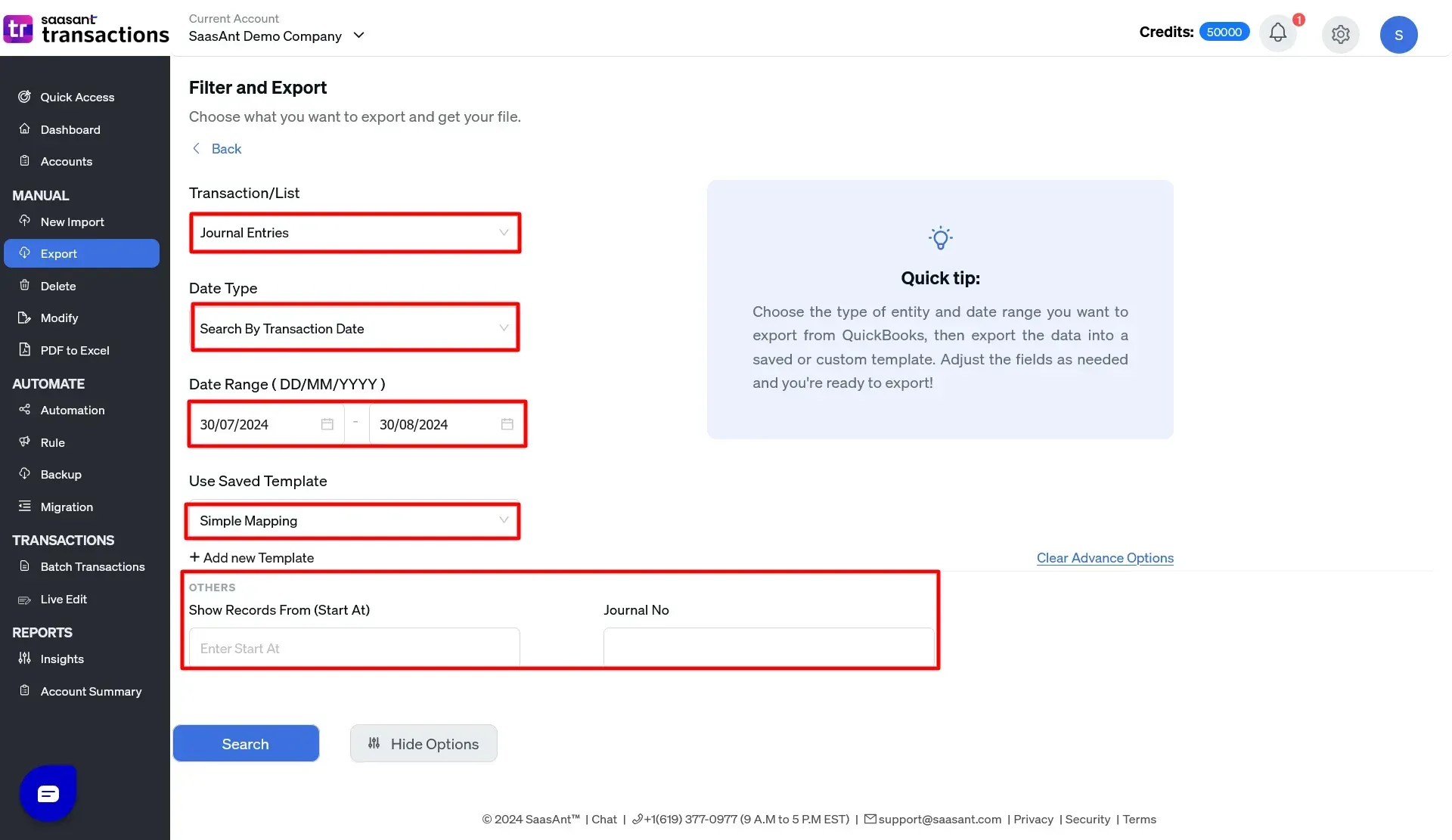Open the Dashboard section
The height and width of the screenshot is (840, 1452).
pyautogui.click(x=70, y=130)
